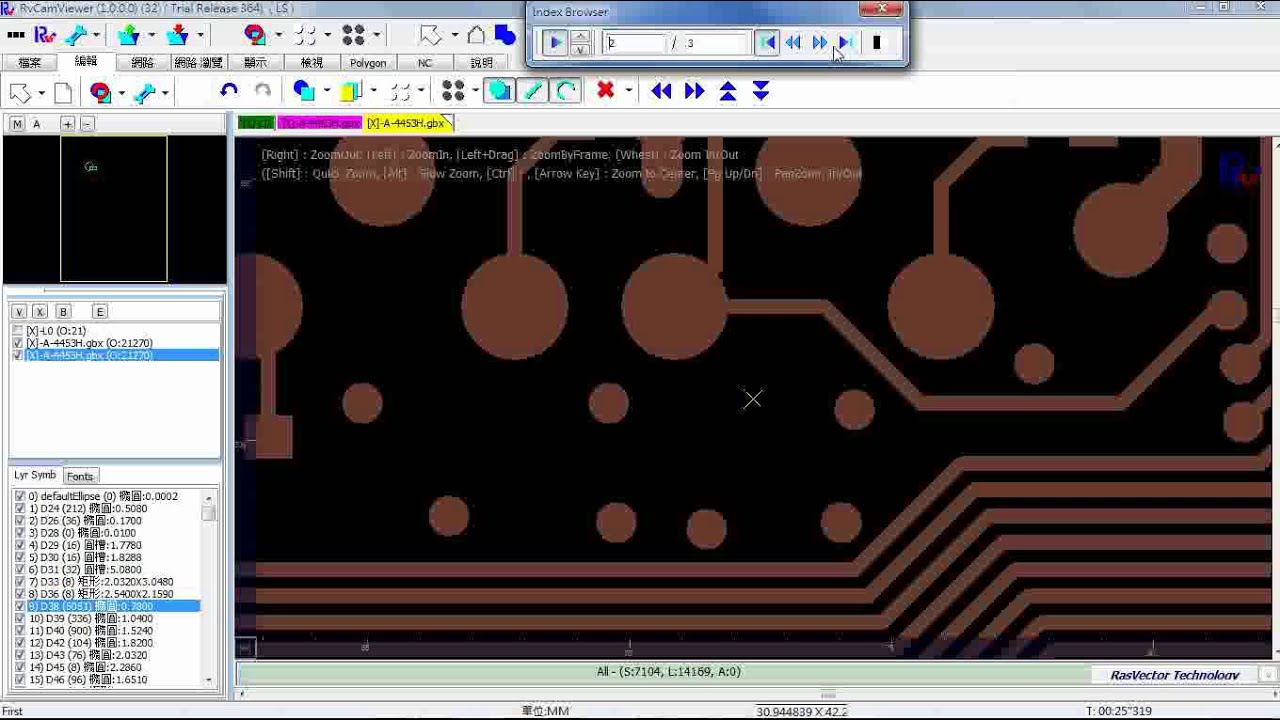Jump to first index in Index Browser
Viewport: 1280px width, 720px height.
pos(767,43)
